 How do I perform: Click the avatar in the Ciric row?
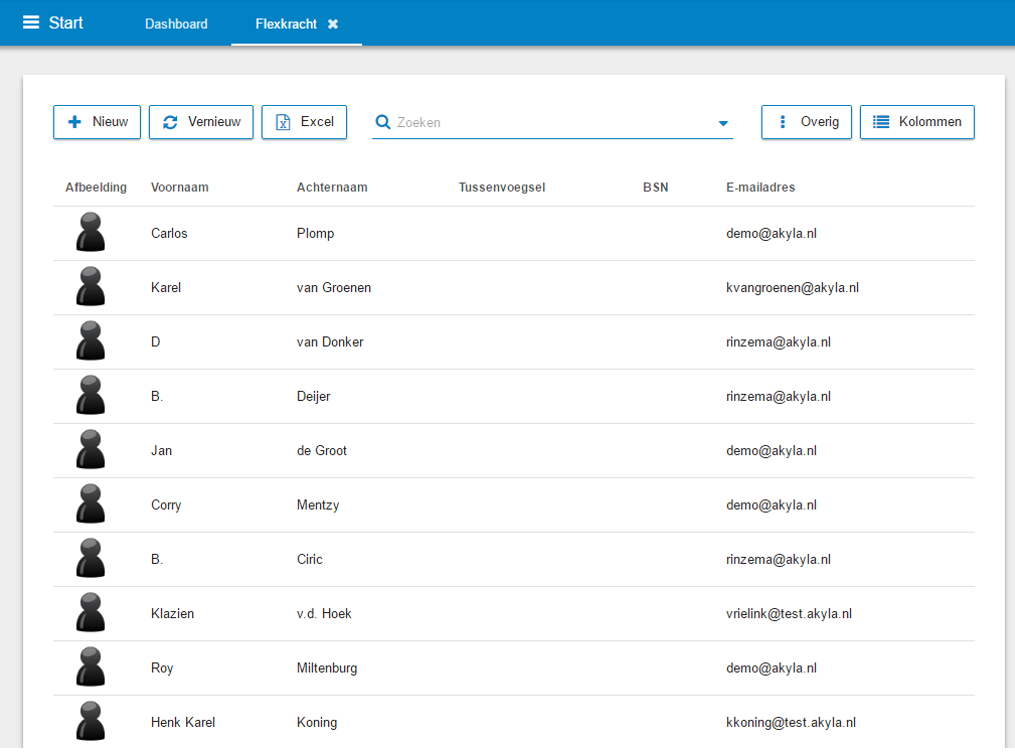click(x=91, y=558)
